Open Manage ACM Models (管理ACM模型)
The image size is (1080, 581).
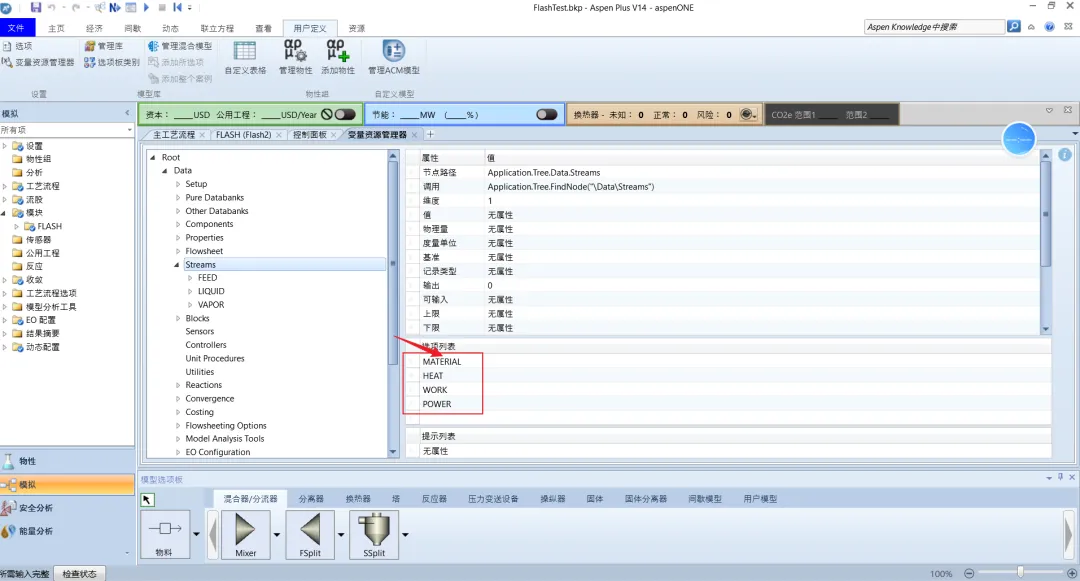click(x=393, y=58)
